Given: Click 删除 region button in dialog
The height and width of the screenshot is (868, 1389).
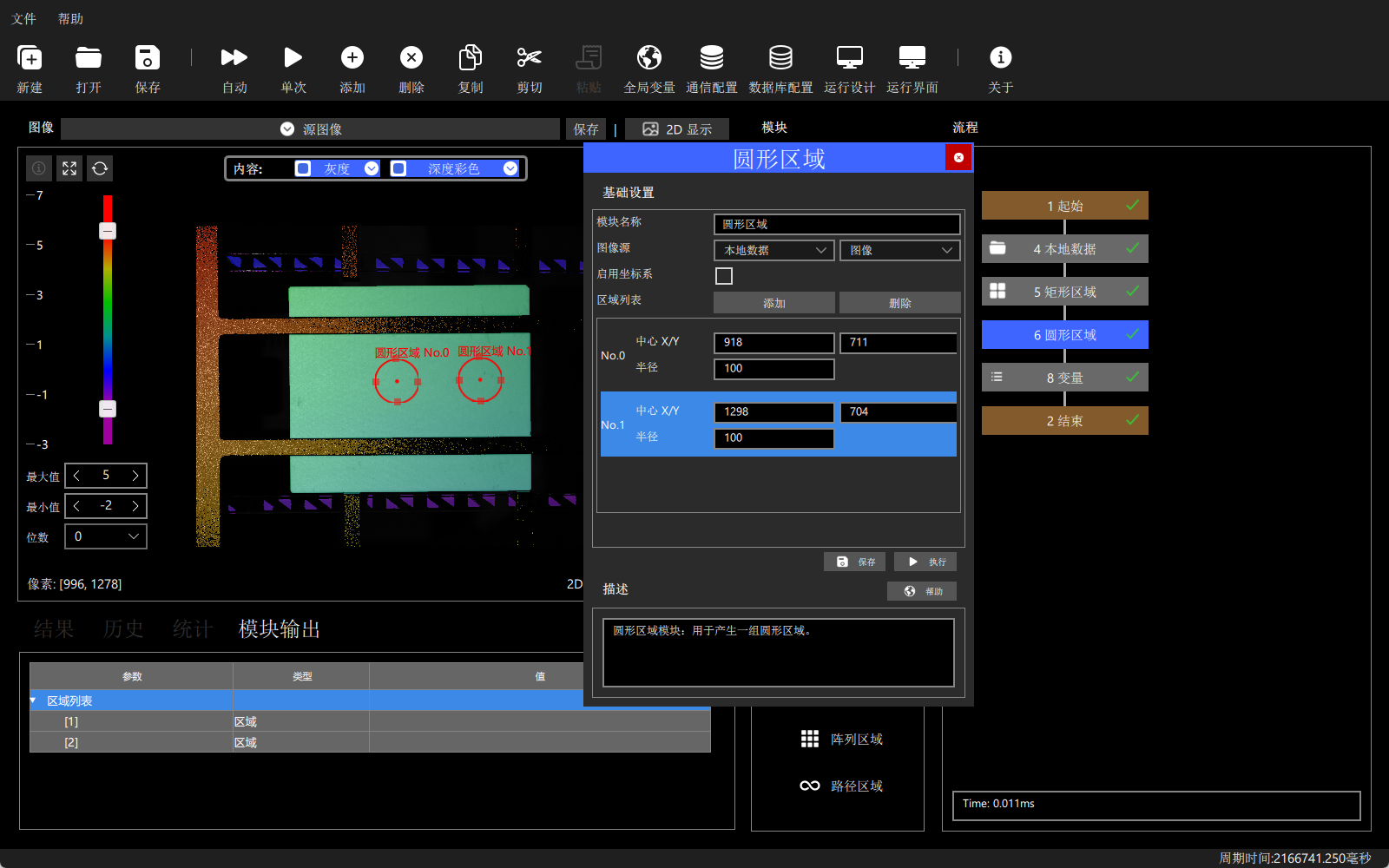Looking at the screenshot, I should tap(900, 303).
